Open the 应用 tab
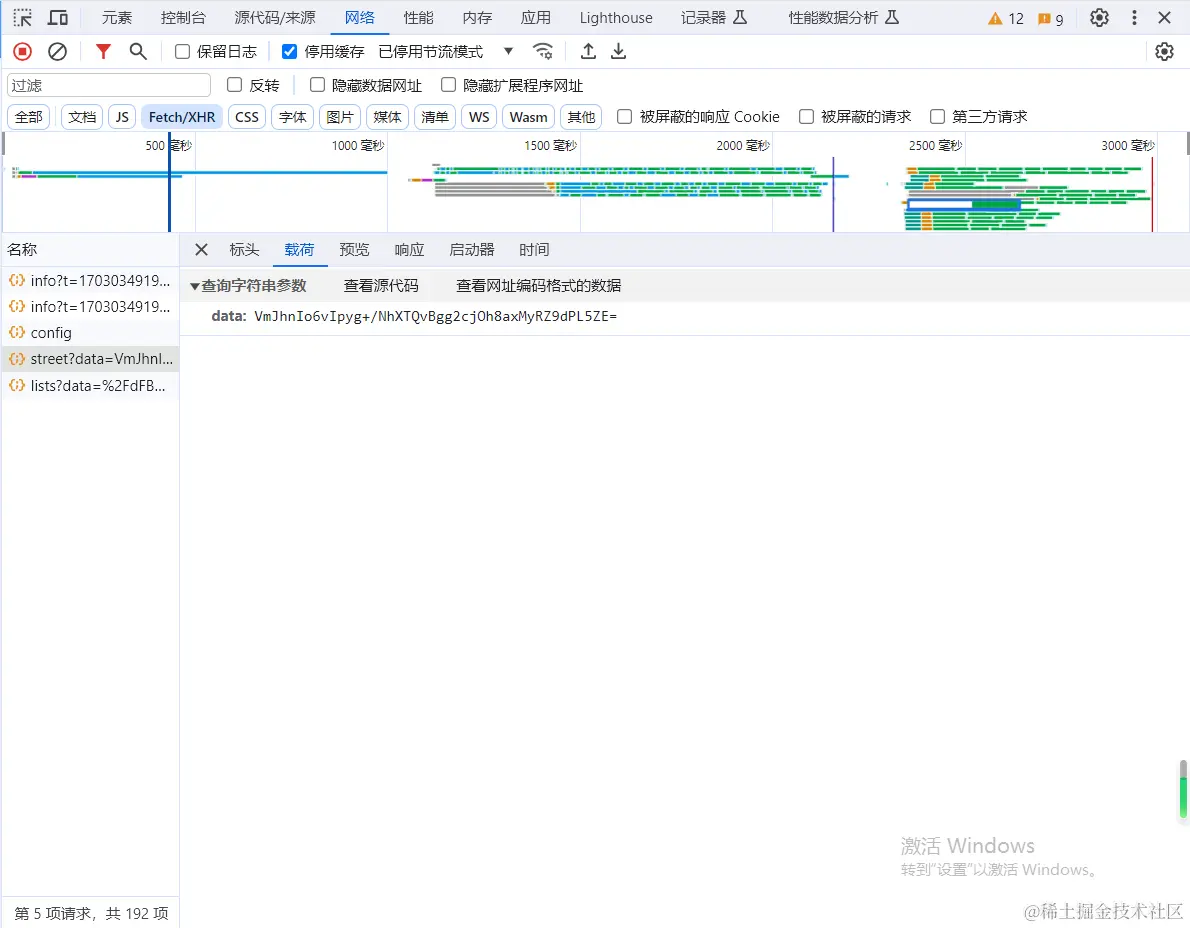This screenshot has width=1190, height=928. (535, 17)
